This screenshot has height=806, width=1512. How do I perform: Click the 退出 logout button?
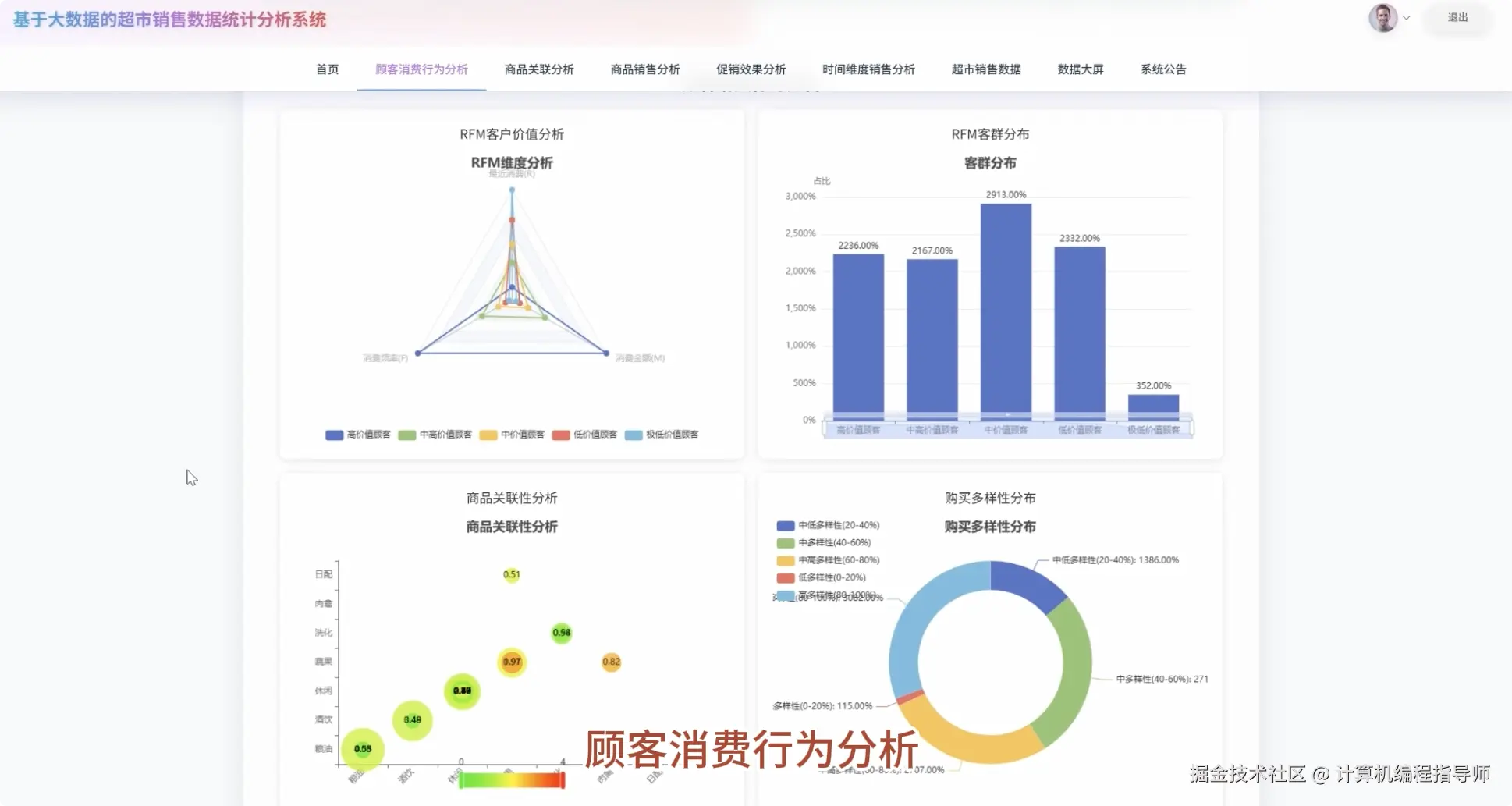[1457, 19]
